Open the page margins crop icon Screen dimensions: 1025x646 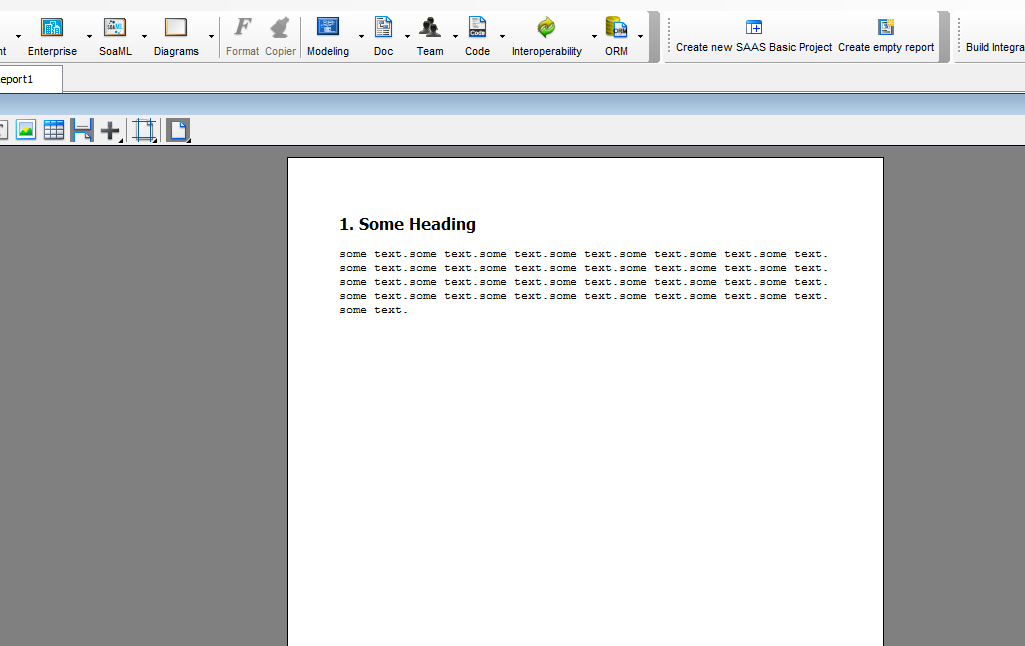click(144, 130)
